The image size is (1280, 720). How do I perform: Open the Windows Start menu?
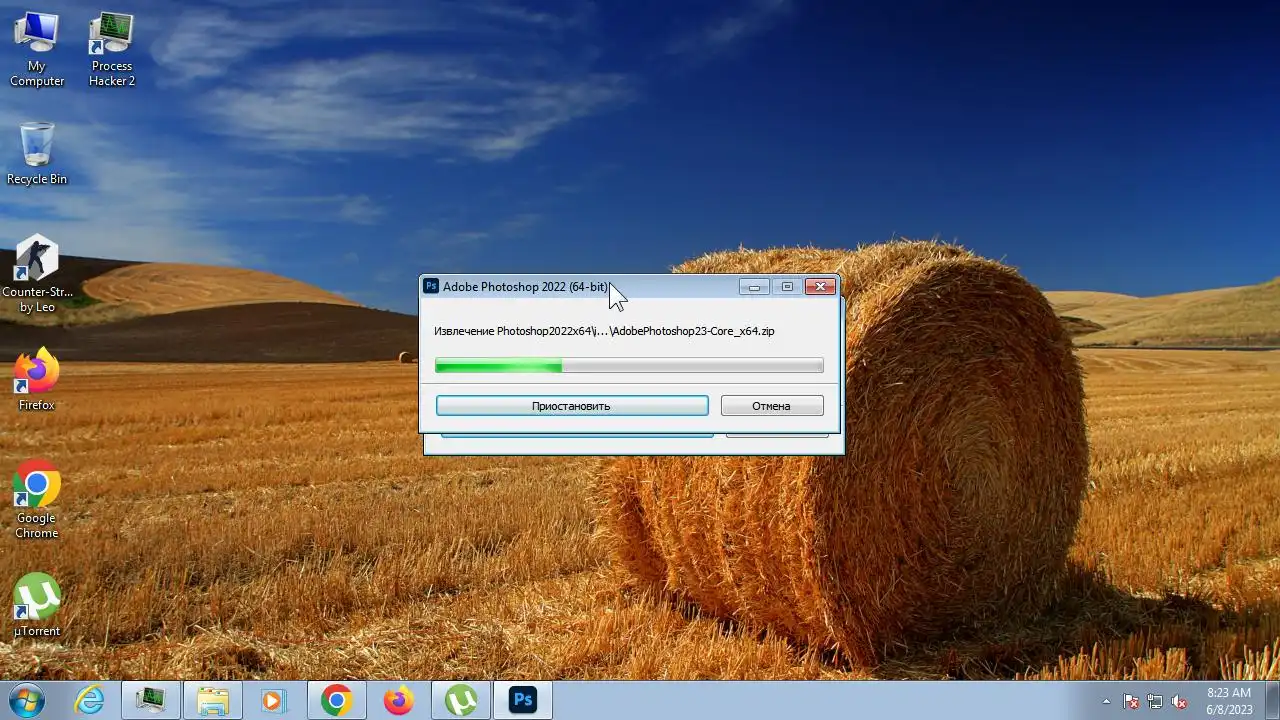(26, 700)
